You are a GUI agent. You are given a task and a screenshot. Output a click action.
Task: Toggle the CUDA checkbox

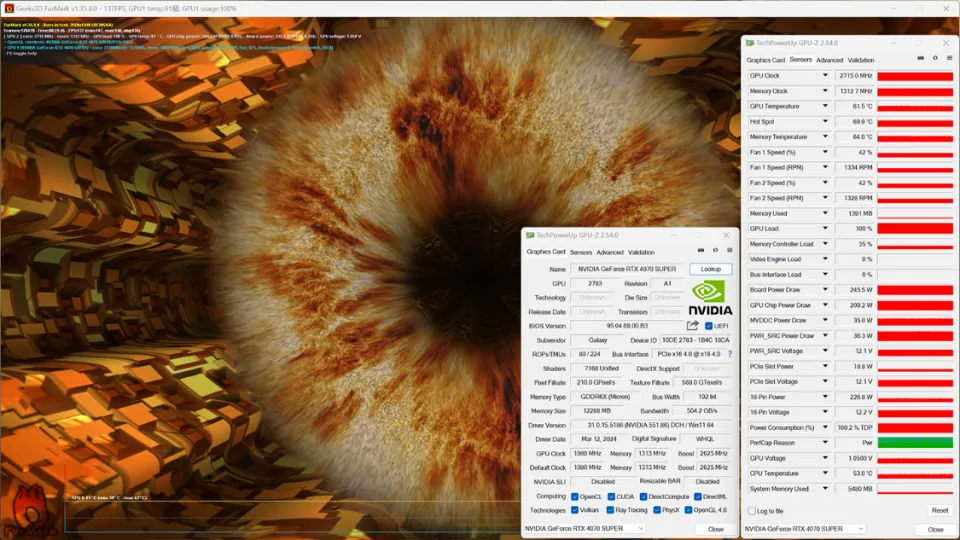(x=611, y=496)
